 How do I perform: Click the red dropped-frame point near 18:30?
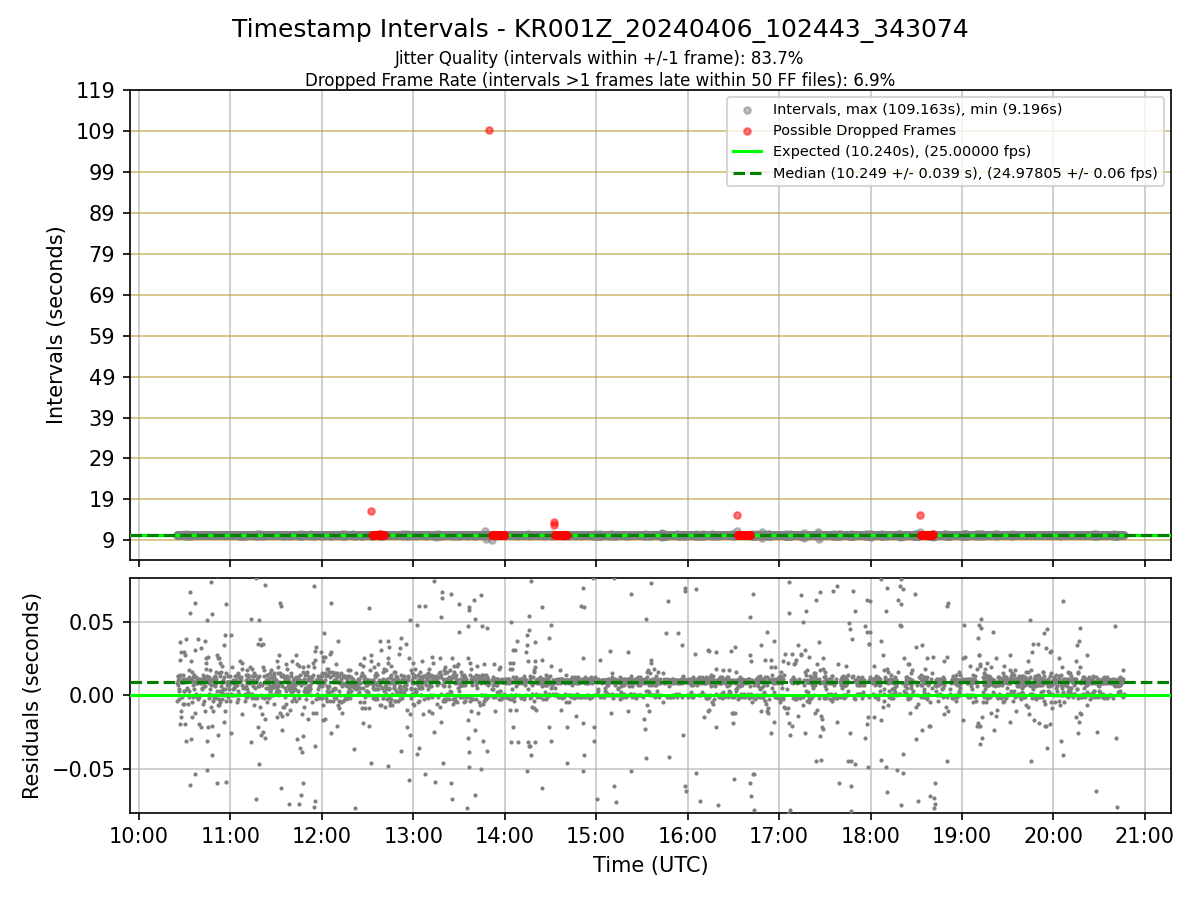click(920, 515)
